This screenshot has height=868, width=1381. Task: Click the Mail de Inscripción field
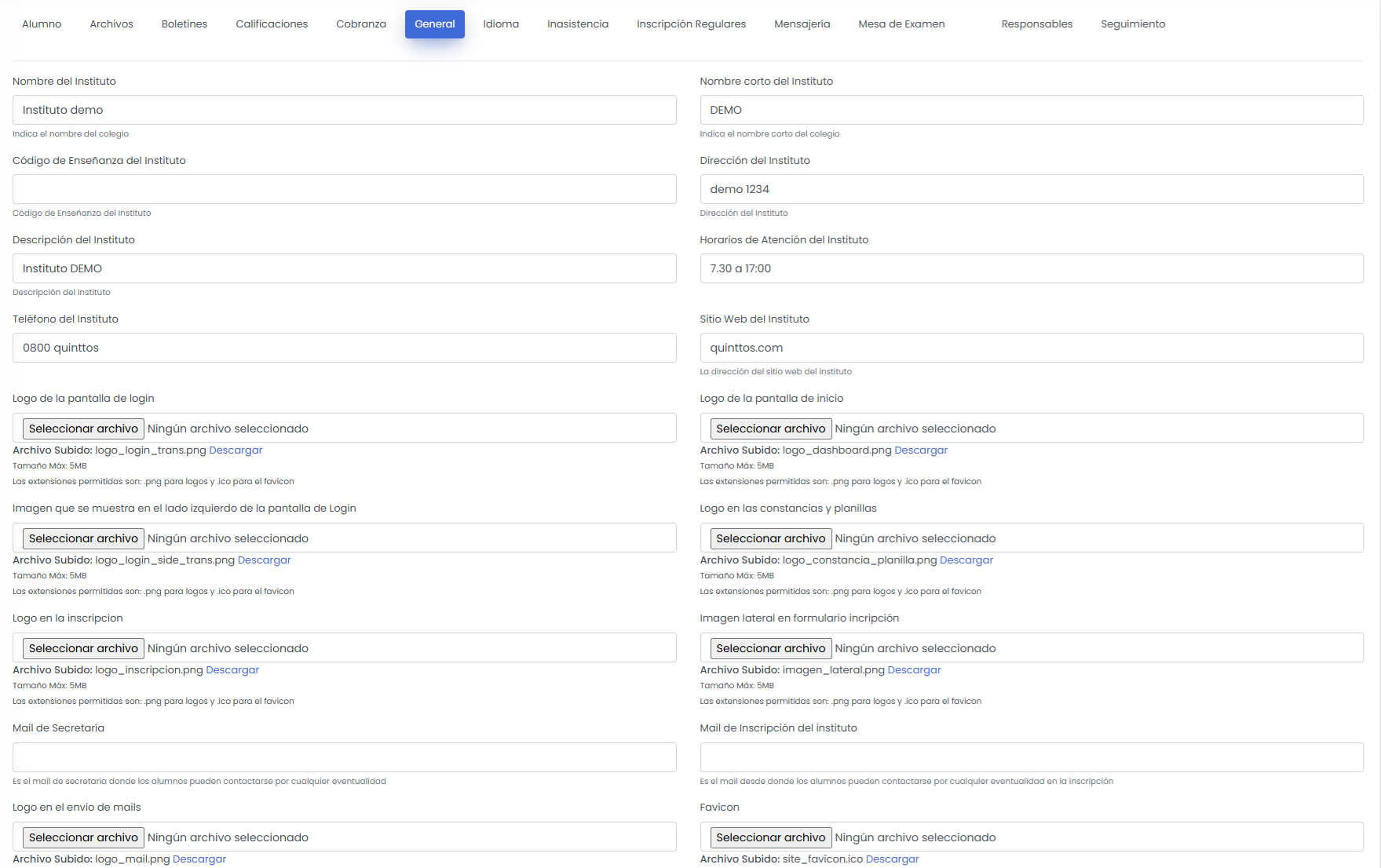tap(1032, 757)
